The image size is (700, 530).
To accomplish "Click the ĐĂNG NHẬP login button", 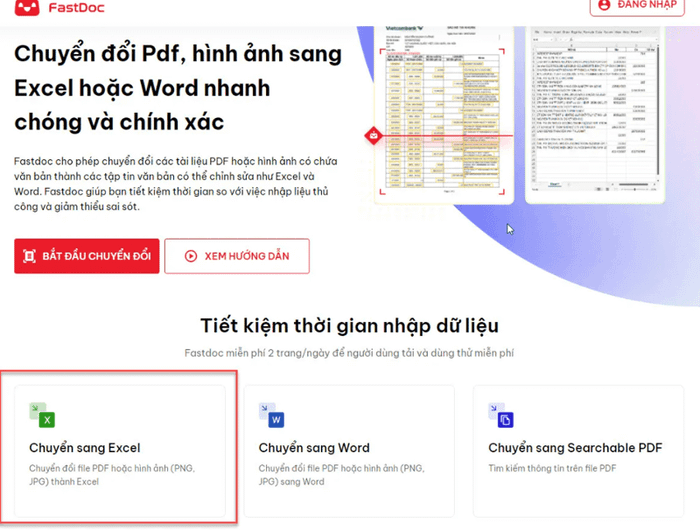I will pyautogui.click(x=637, y=6).
